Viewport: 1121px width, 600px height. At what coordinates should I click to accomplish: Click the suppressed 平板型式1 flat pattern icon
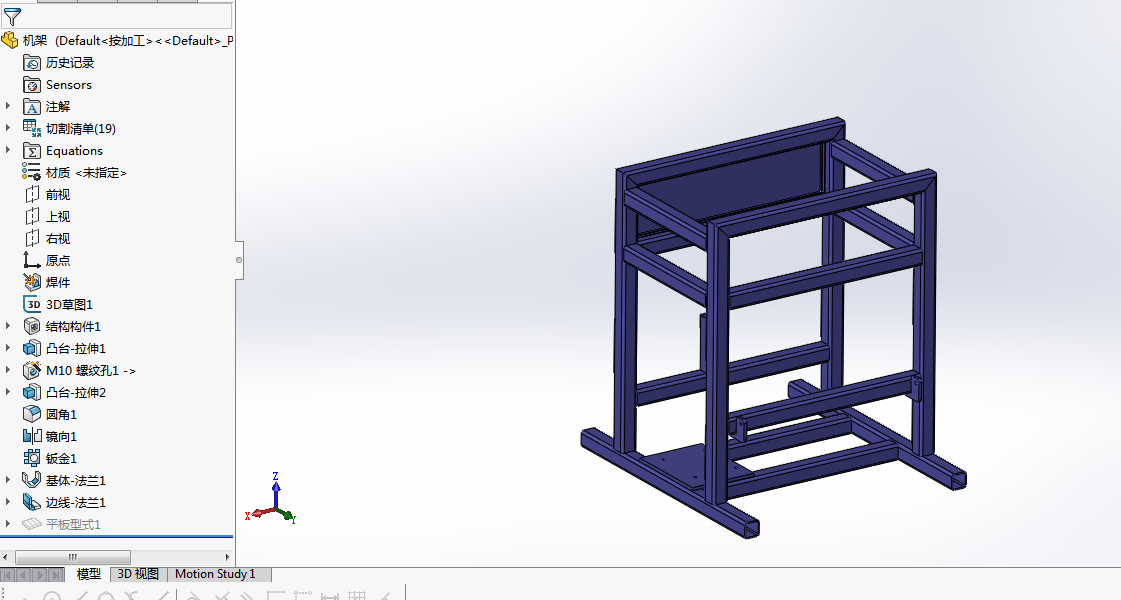point(31,524)
